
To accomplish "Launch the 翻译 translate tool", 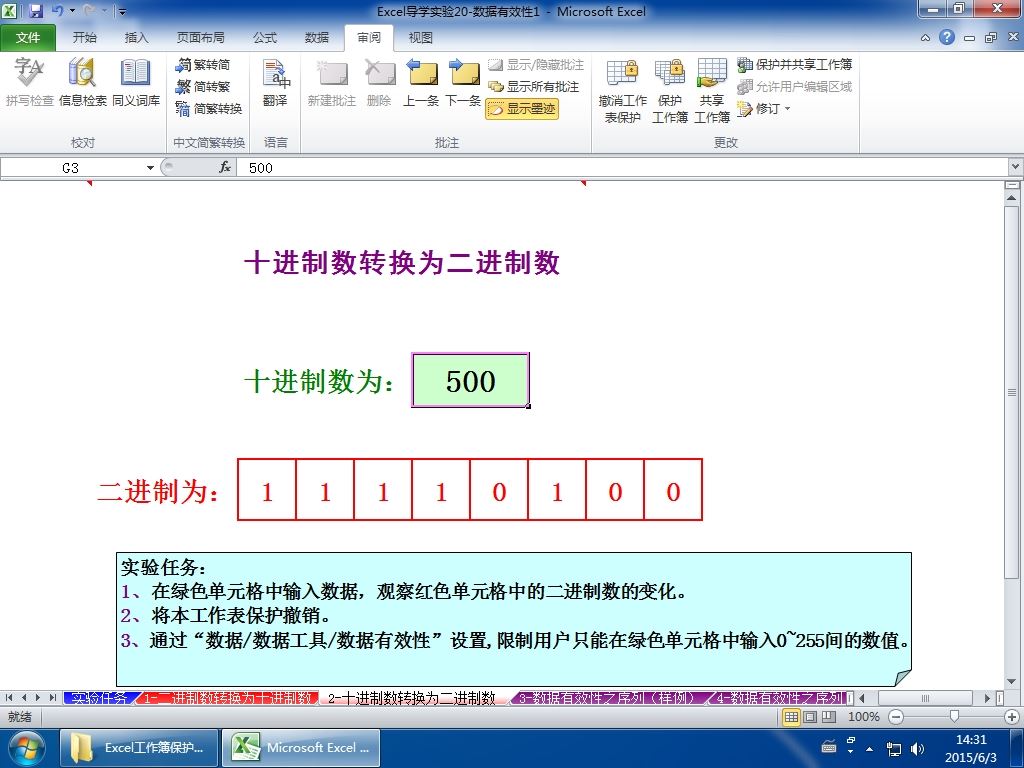I will 275,82.
